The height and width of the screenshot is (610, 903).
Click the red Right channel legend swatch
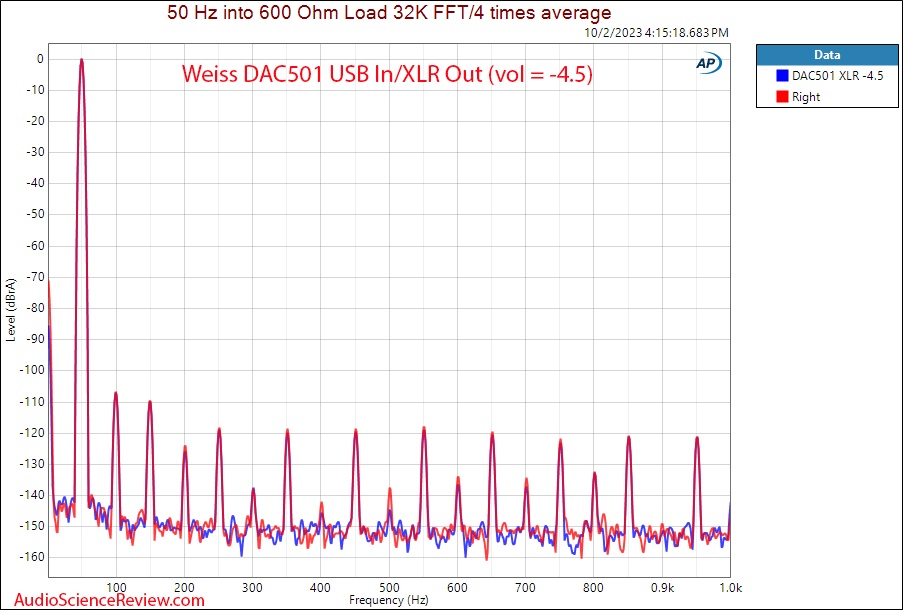[x=782, y=97]
